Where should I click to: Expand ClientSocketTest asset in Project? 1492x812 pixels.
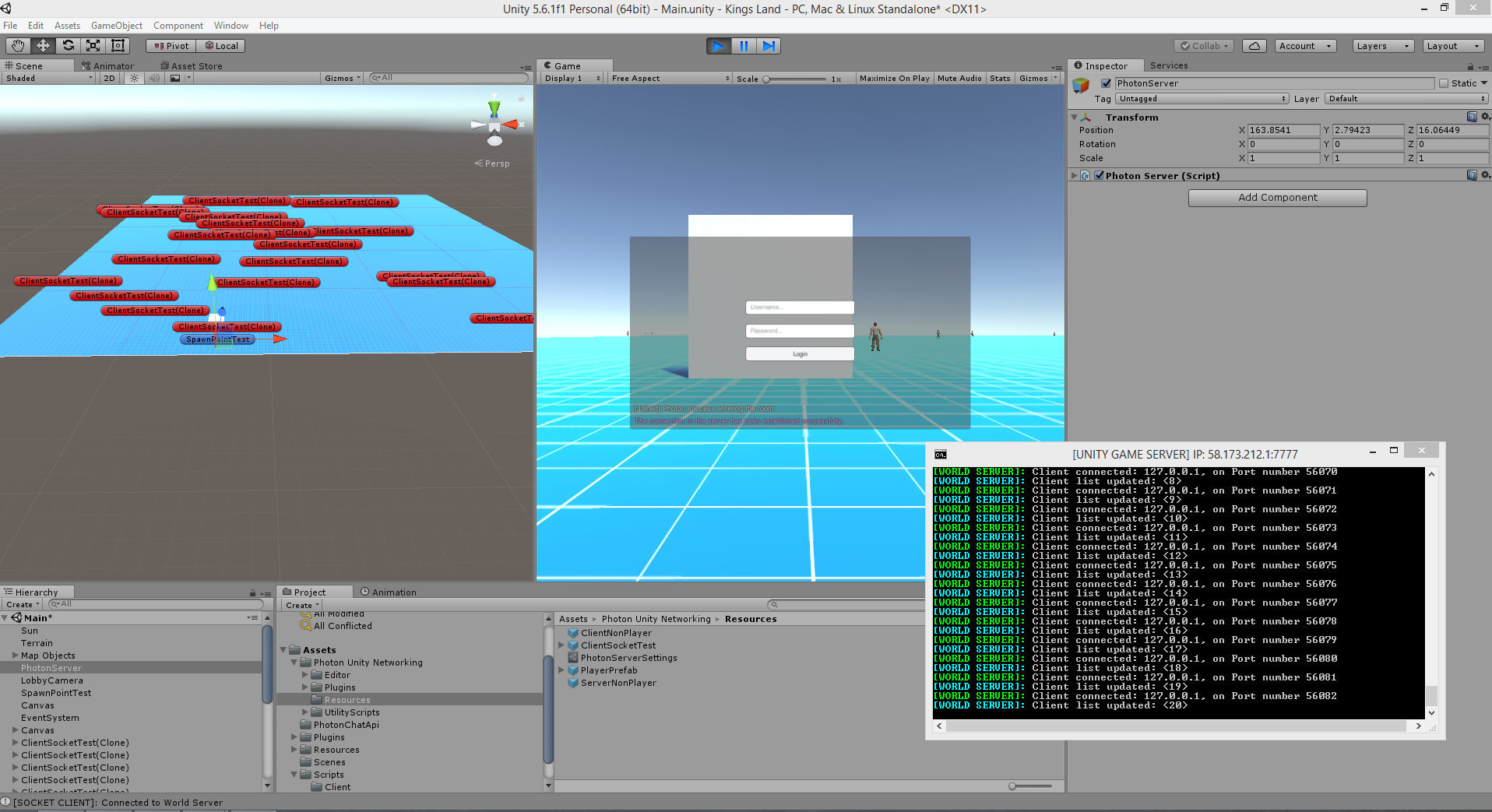tap(561, 645)
